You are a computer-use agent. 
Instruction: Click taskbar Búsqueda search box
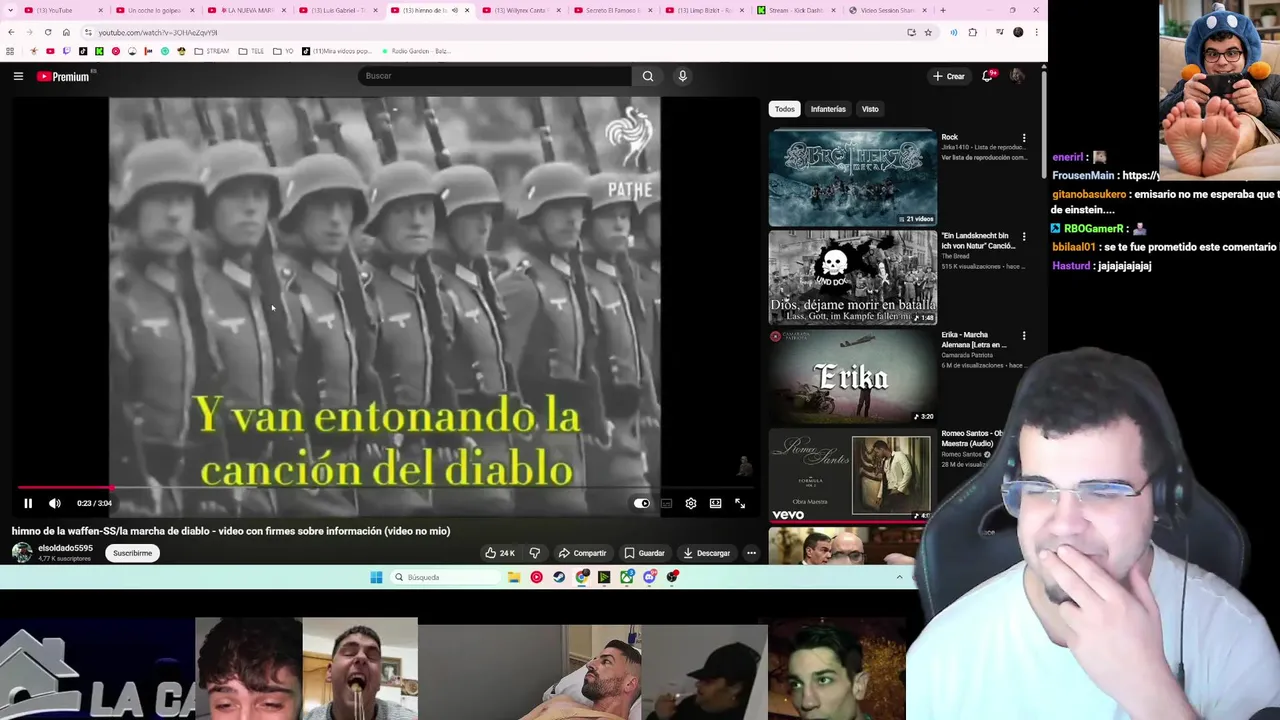[x=444, y=577]
